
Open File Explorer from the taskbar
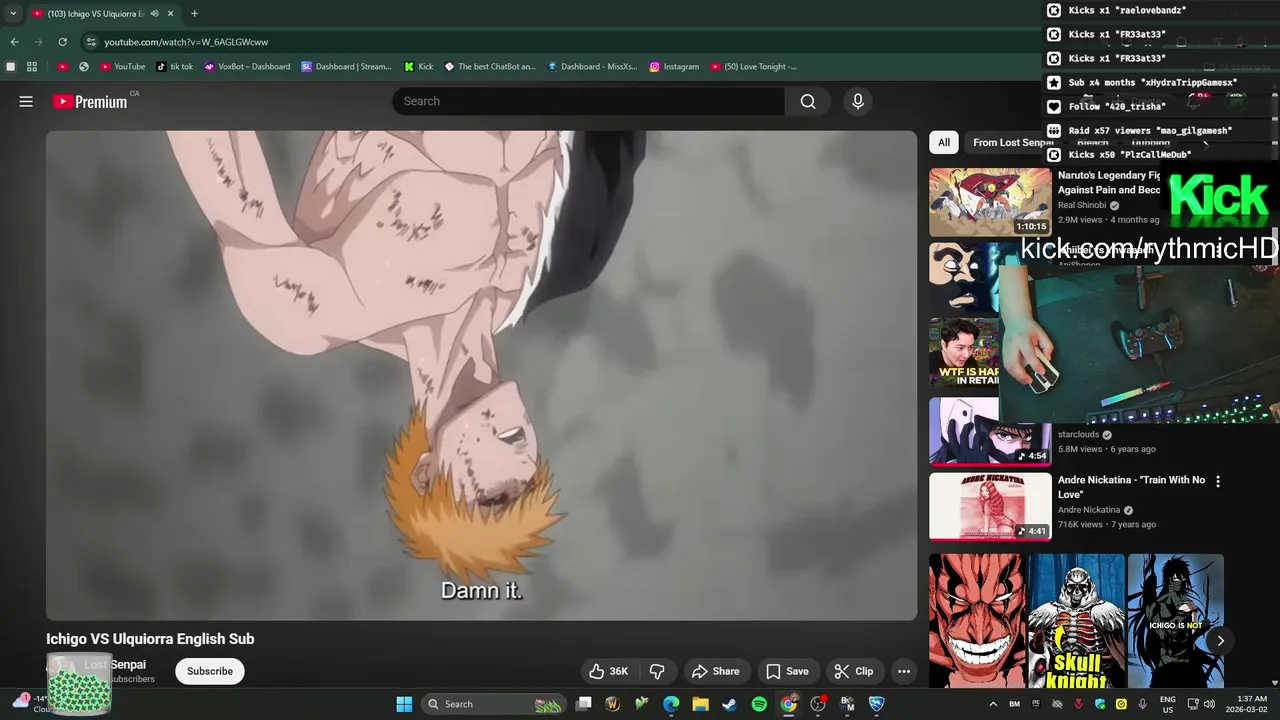pyautogui.click(x=701, y=704)
